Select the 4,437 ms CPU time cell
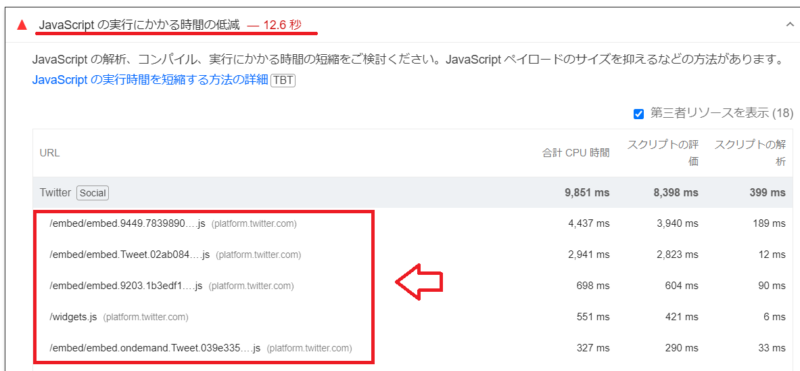 589,224
